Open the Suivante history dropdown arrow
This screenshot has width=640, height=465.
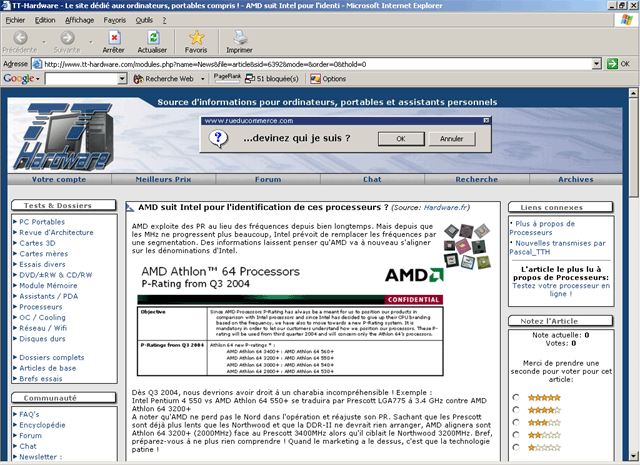click(x=91, y=42)
